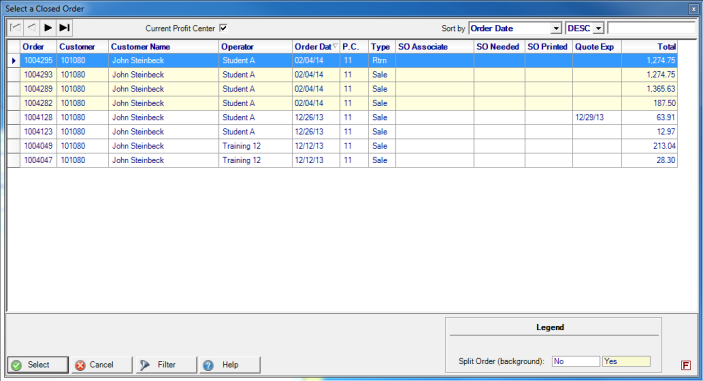Image resolution: width=703 pixels, height=381 pixels.
Task: Select order number 1004282
Action: (38, 104)
